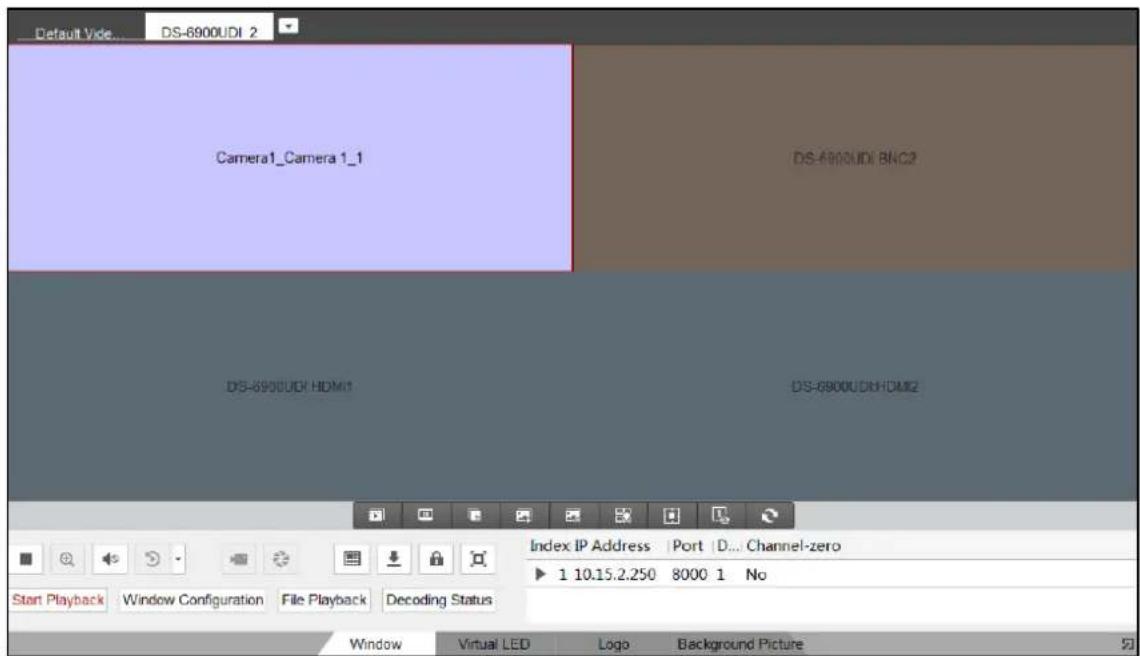This screenshot has width=1140, height=656.
Task: Click the first icon in the dark toolbar
Action: click(377, 516)
